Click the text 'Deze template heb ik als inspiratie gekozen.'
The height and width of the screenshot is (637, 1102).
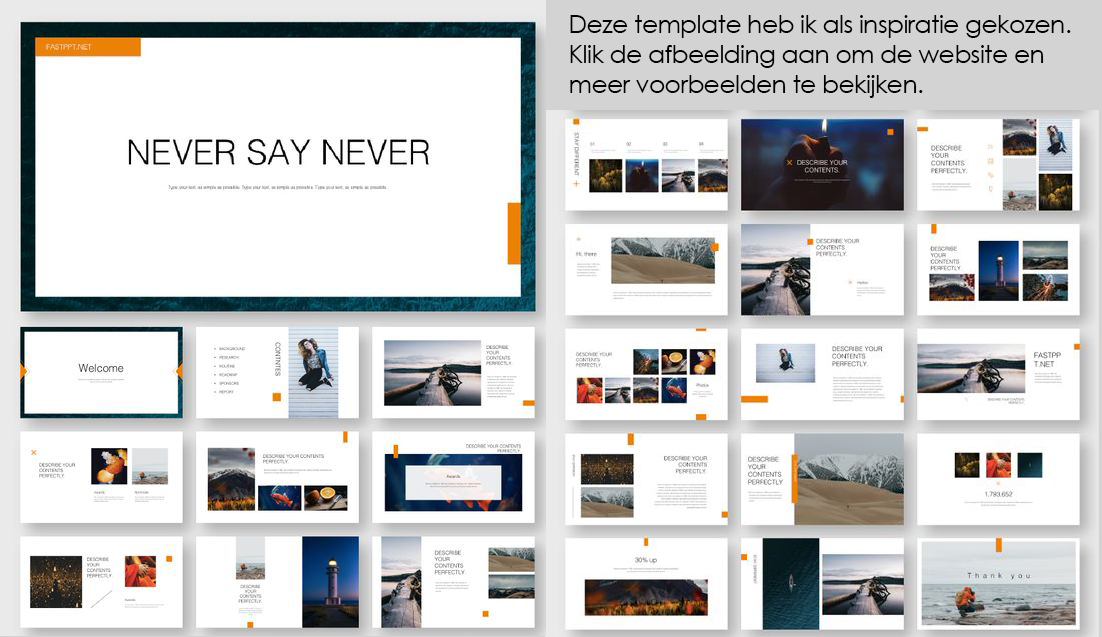819,25
